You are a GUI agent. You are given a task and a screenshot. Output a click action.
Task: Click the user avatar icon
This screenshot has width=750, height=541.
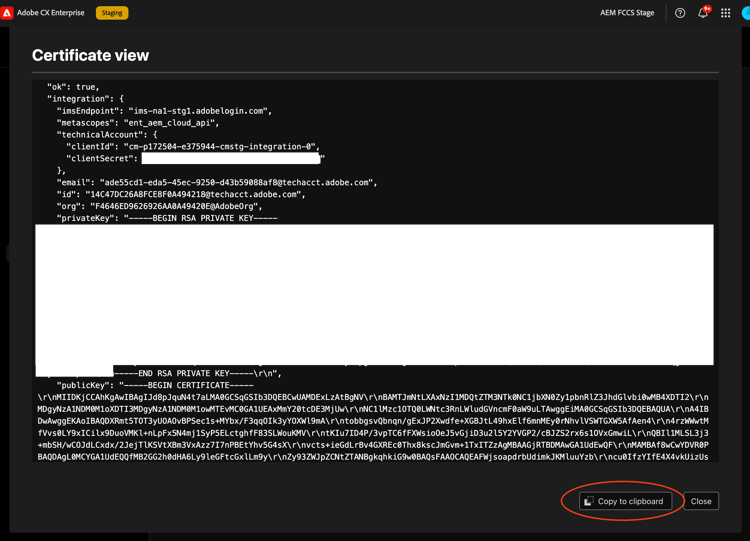pyautogui.click(x=746, y=13)
